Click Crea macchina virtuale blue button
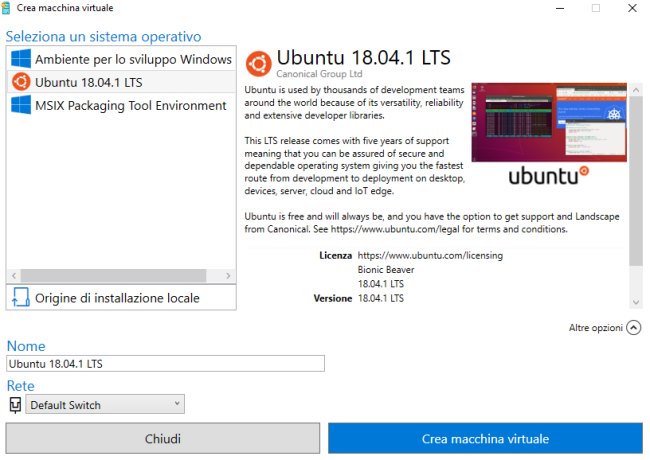This screenshot has height=460, width=650. (485, 438)
